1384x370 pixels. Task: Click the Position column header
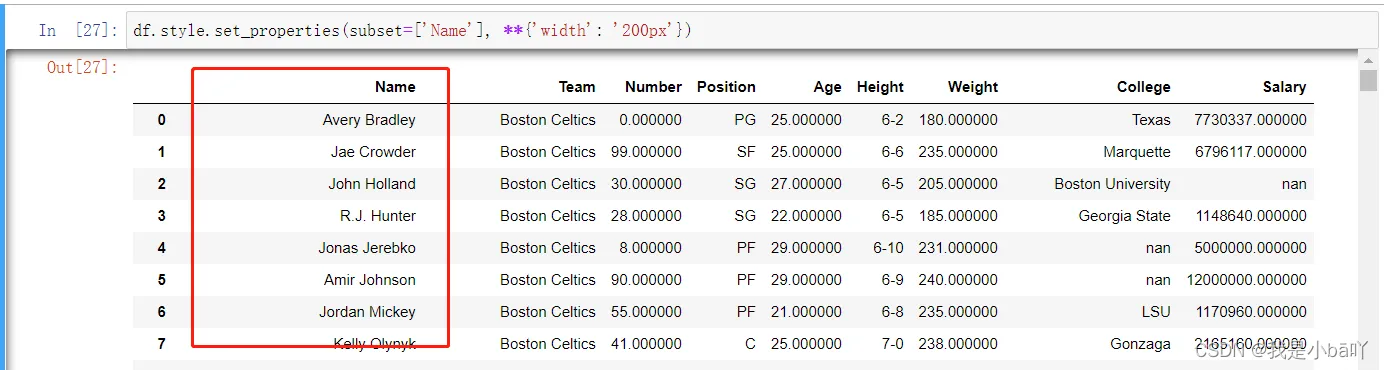726,87
